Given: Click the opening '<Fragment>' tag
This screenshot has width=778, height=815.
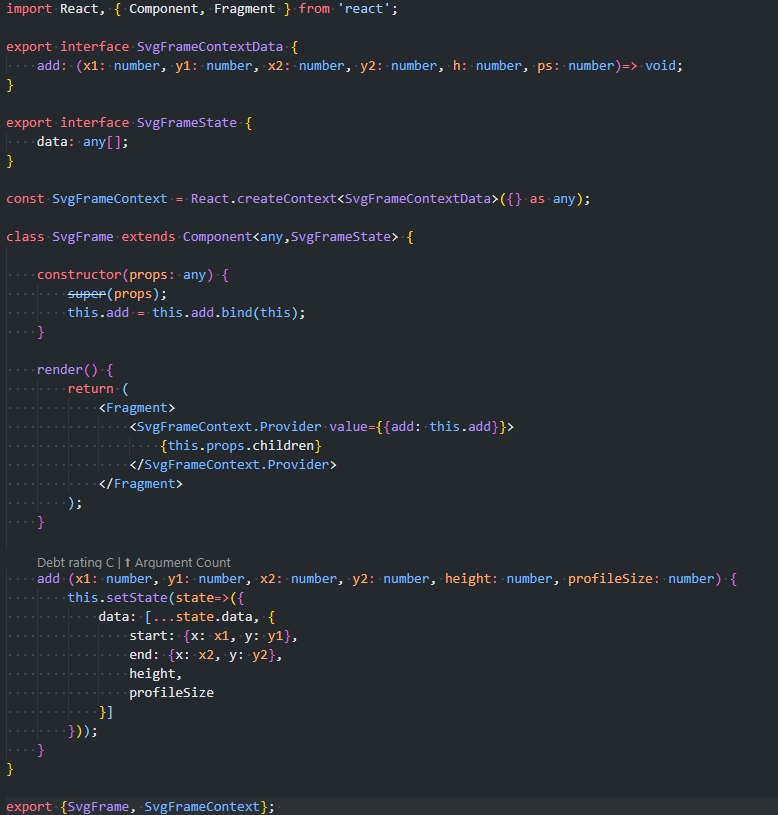Looking at the screenshot, I should (x=137, y=408).
